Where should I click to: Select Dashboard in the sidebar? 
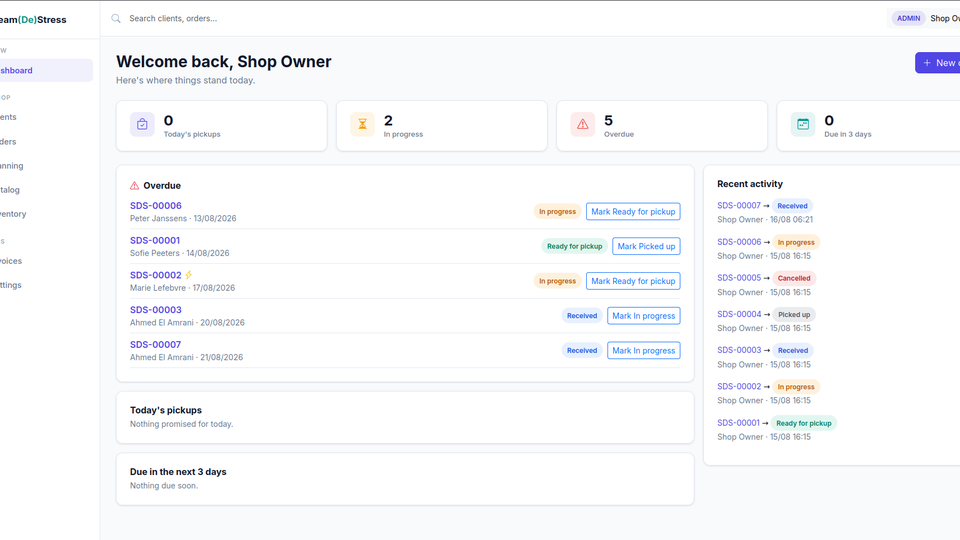45,70
